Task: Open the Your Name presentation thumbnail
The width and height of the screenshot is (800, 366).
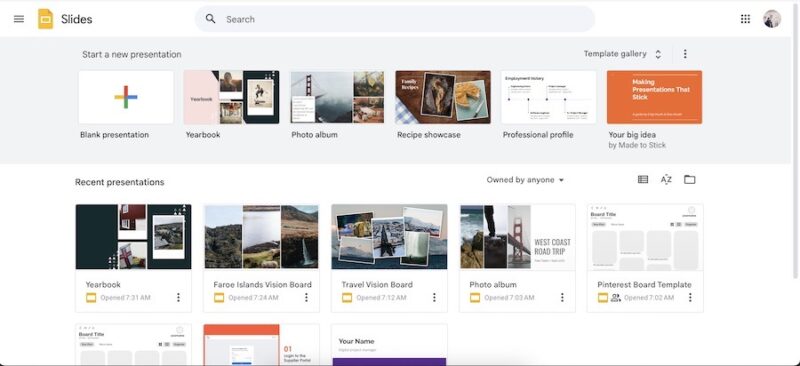Action: pyautogui.click(x=389, y=345)
